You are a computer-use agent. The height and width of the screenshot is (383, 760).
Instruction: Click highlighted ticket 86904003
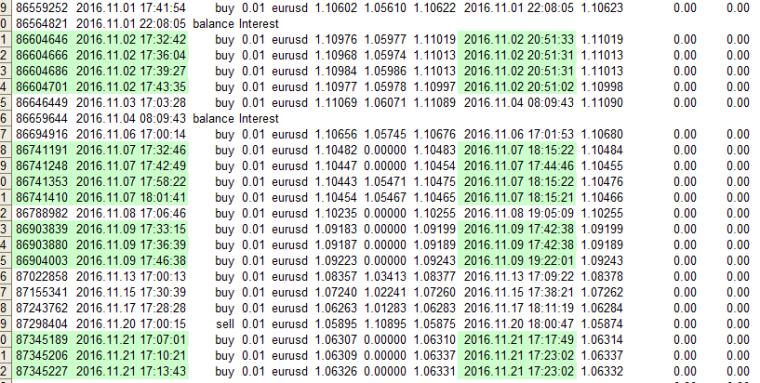(42, 261)
